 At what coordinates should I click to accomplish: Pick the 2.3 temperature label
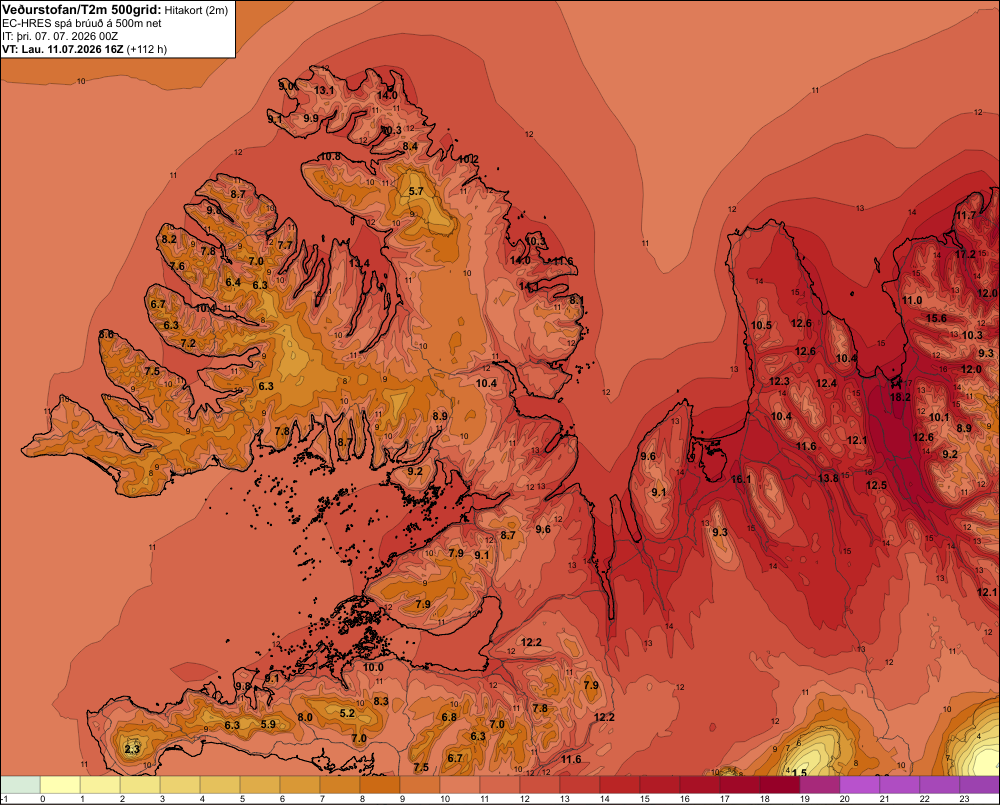[x=132, y=749]
